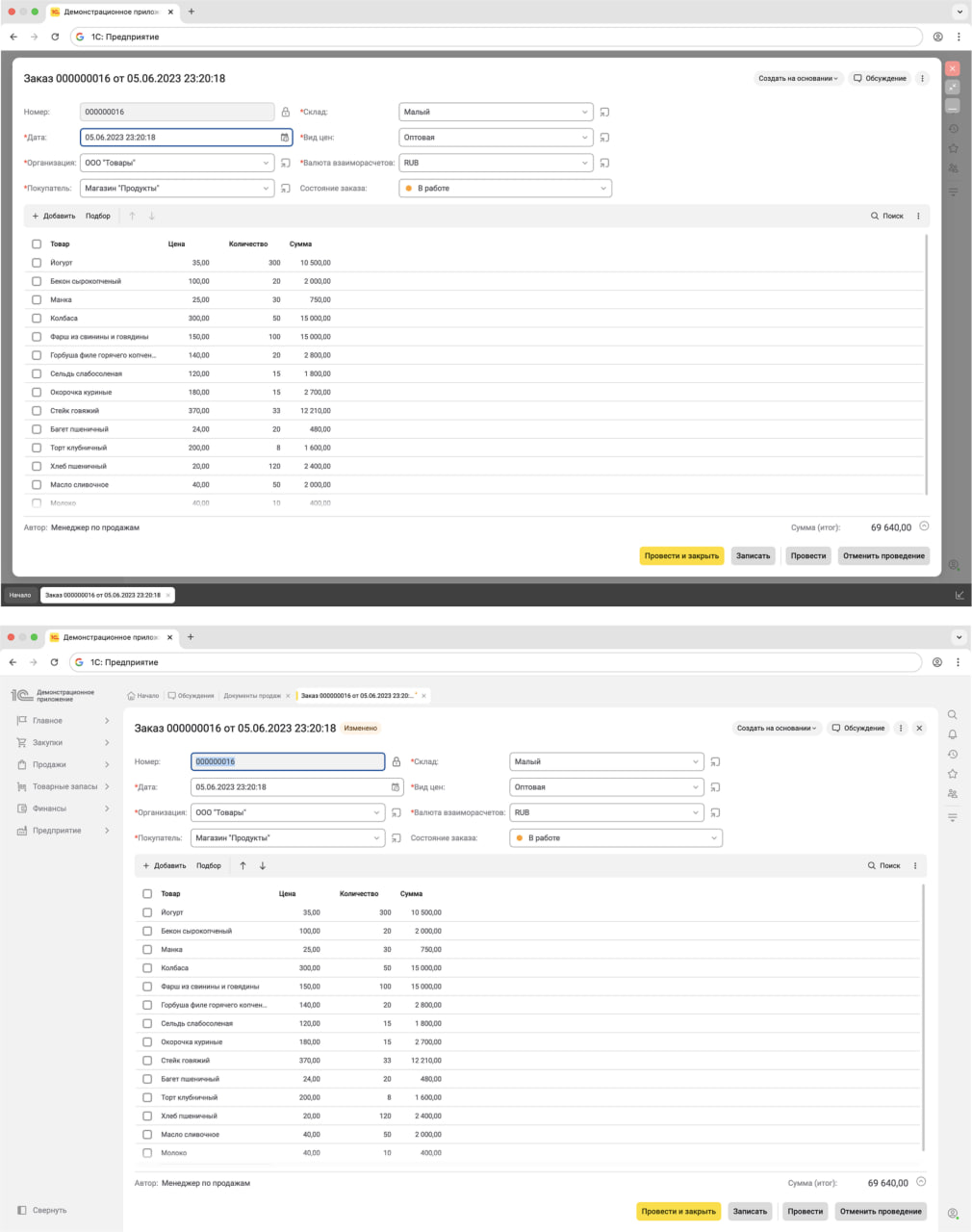972x1232 pixels.
Task: Click Провести и закрыть in top window
Action: point(681,555)
